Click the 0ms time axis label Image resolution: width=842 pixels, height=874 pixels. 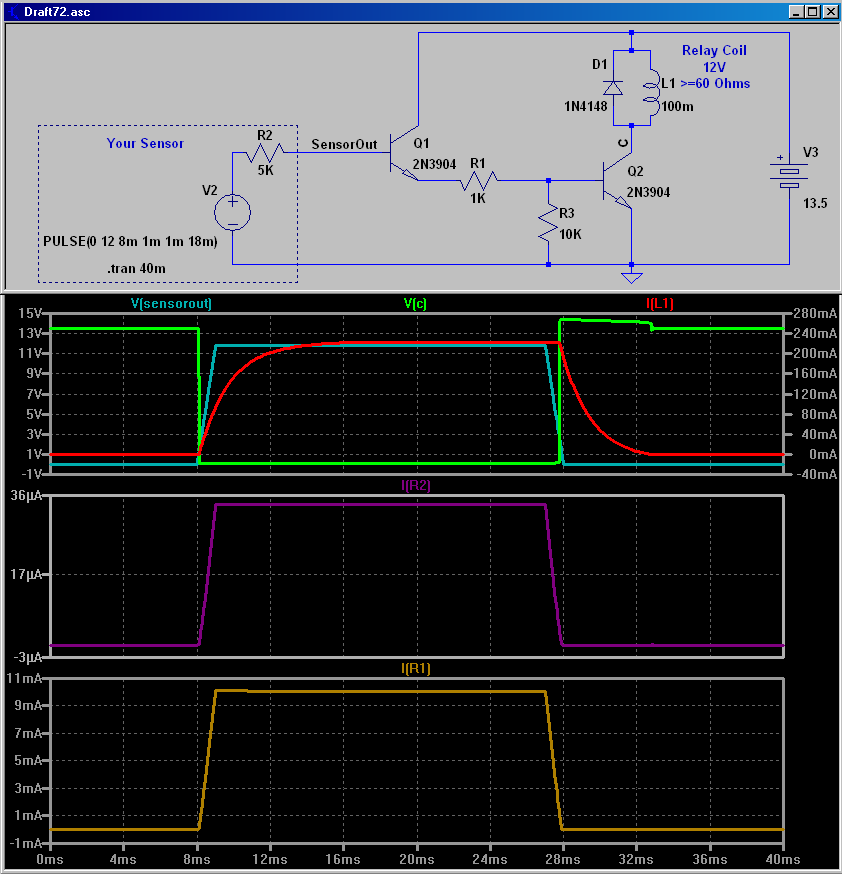50,859
